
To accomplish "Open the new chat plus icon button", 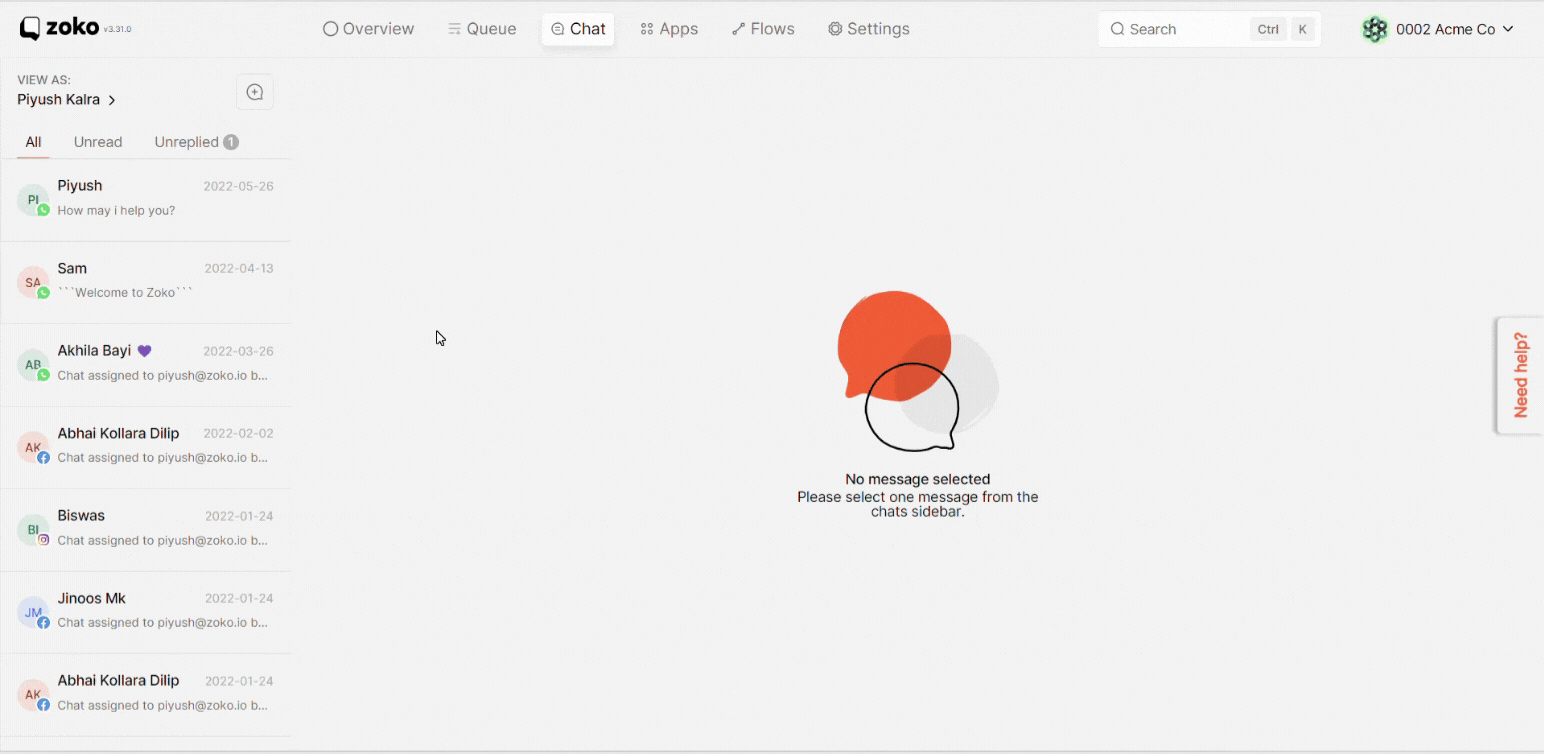I will (255, 92).
